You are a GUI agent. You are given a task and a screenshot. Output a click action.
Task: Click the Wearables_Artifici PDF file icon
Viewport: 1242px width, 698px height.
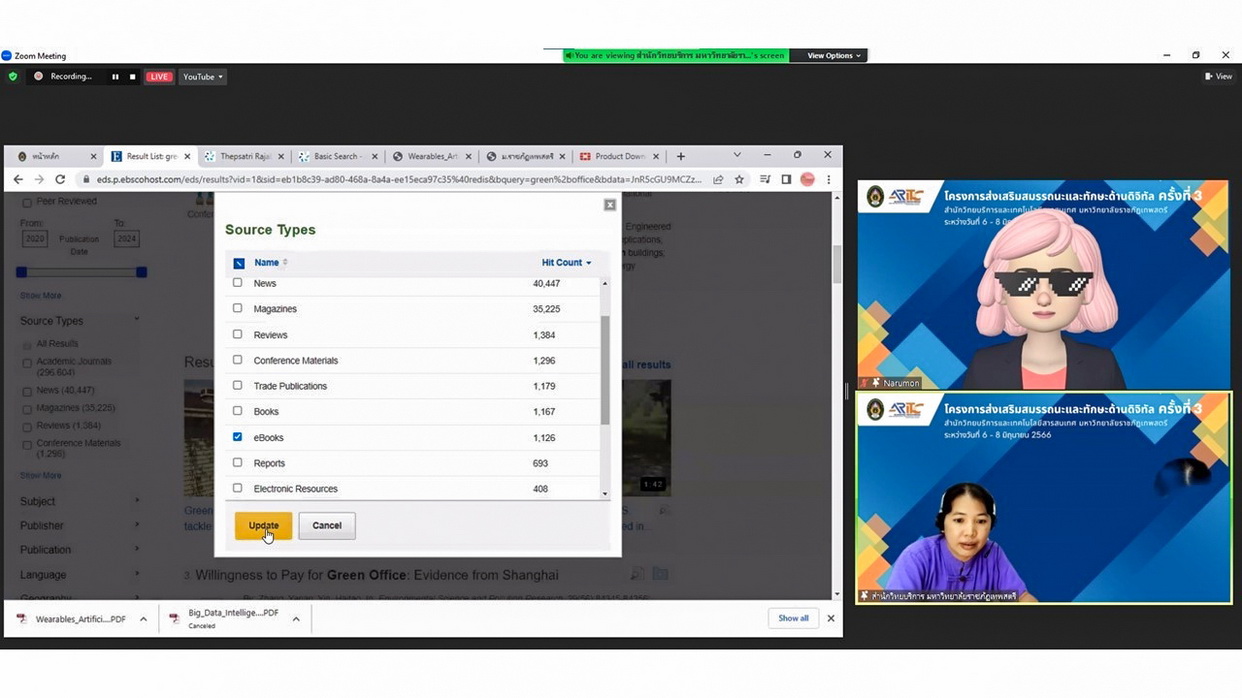[x=22, y=619]
